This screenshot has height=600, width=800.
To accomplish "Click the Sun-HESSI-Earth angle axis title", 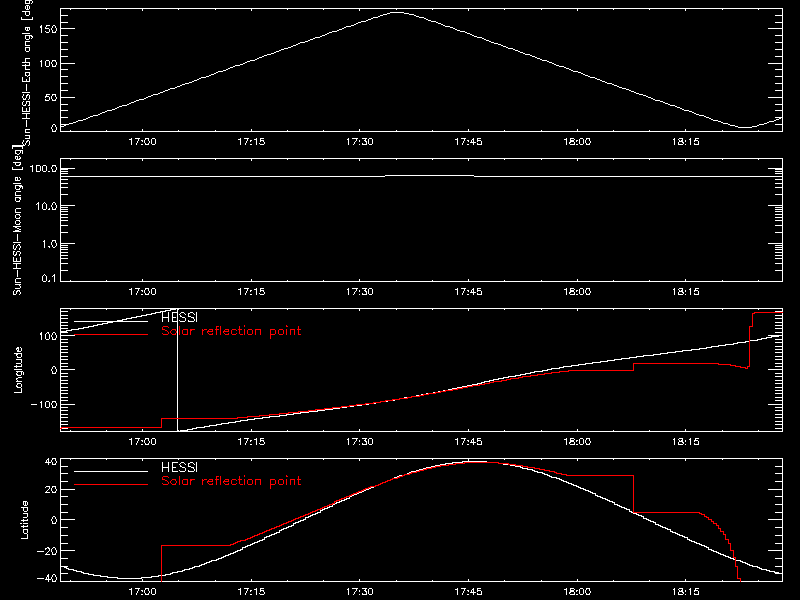I will tap(27, 72).
